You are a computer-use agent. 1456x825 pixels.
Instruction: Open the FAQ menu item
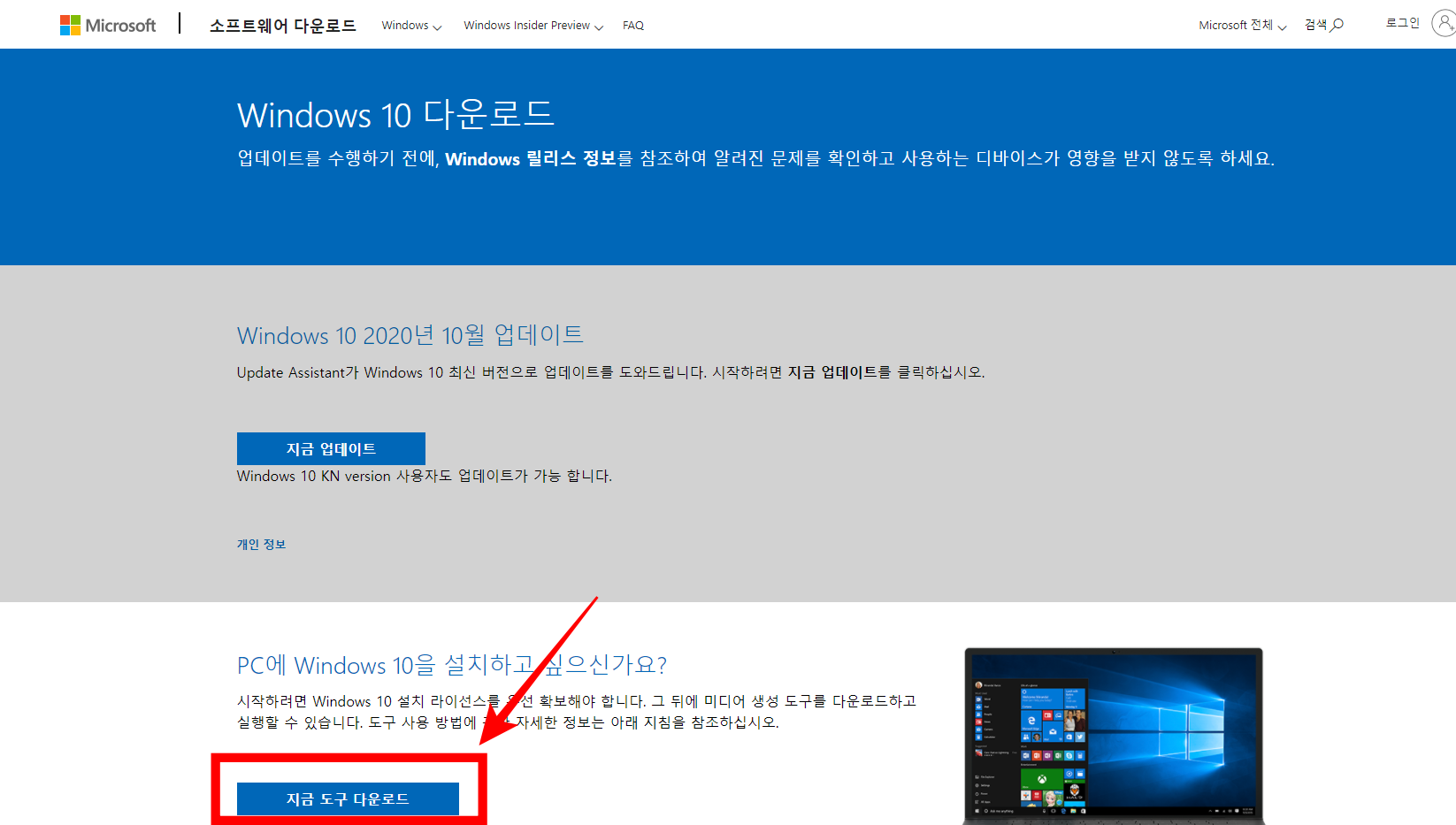pos(633,26)
